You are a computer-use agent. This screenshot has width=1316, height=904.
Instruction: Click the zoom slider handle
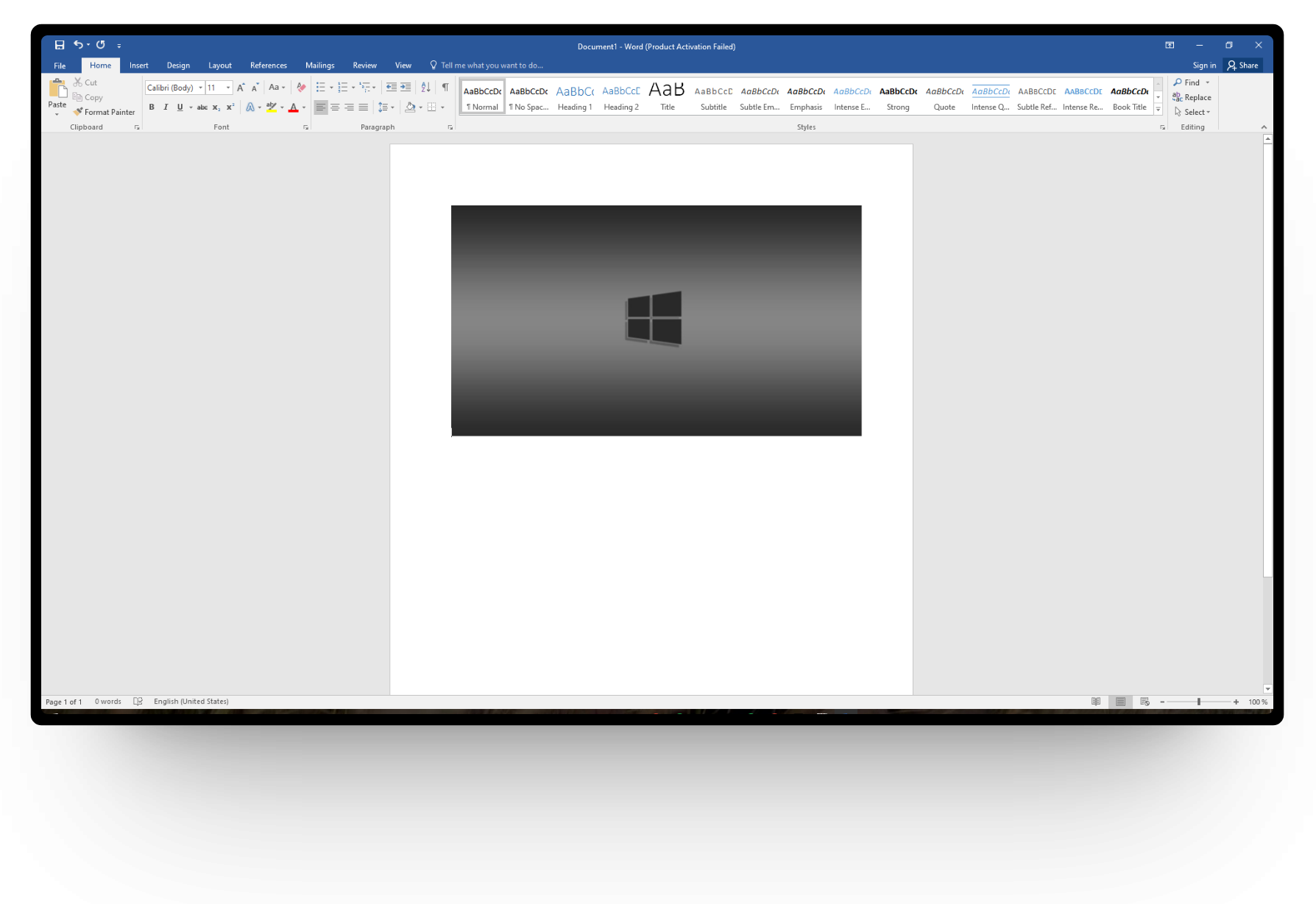point(1199,702)
